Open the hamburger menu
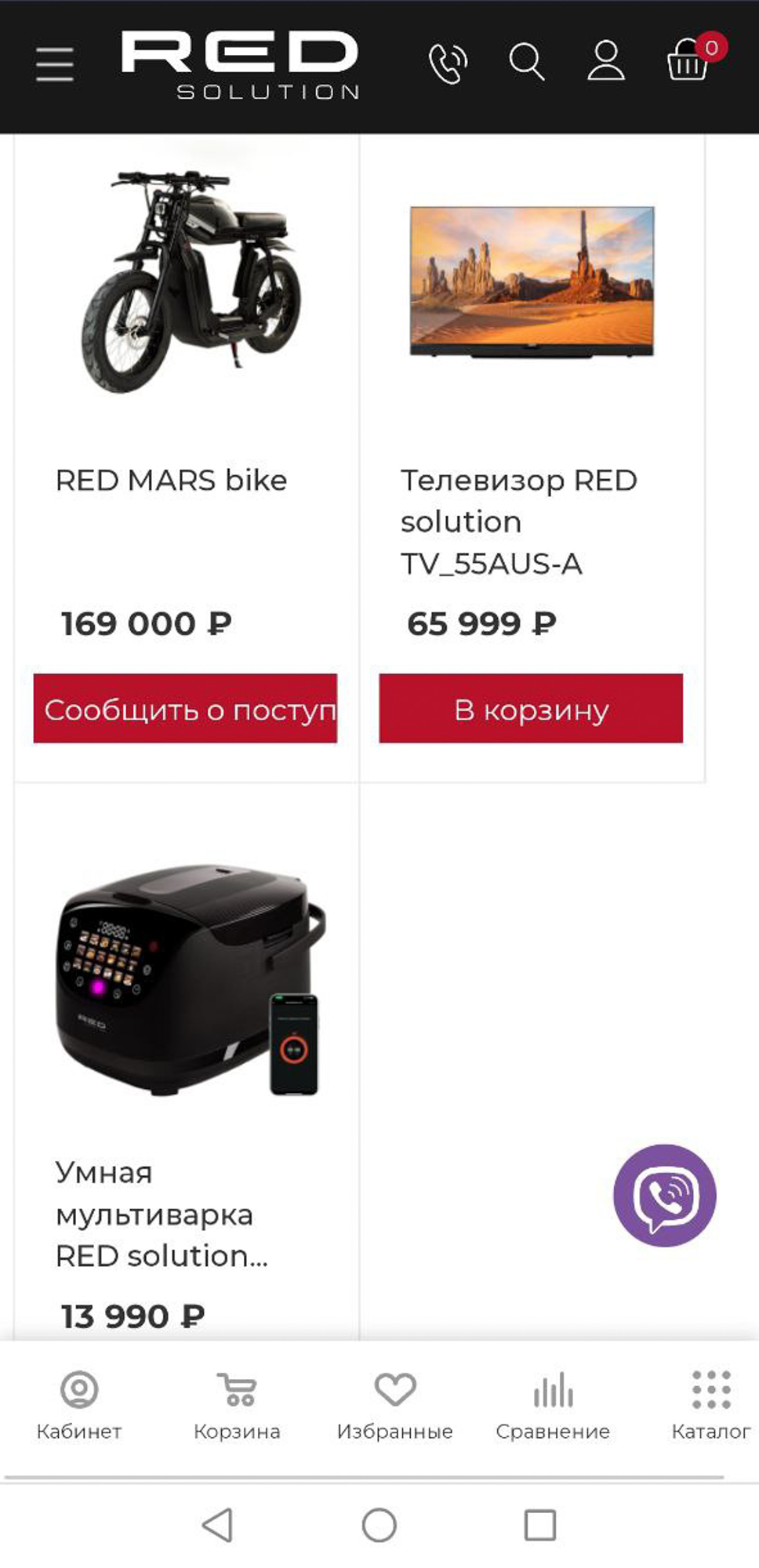Viewport: 759px width, 1568px height. coord(55,64)
